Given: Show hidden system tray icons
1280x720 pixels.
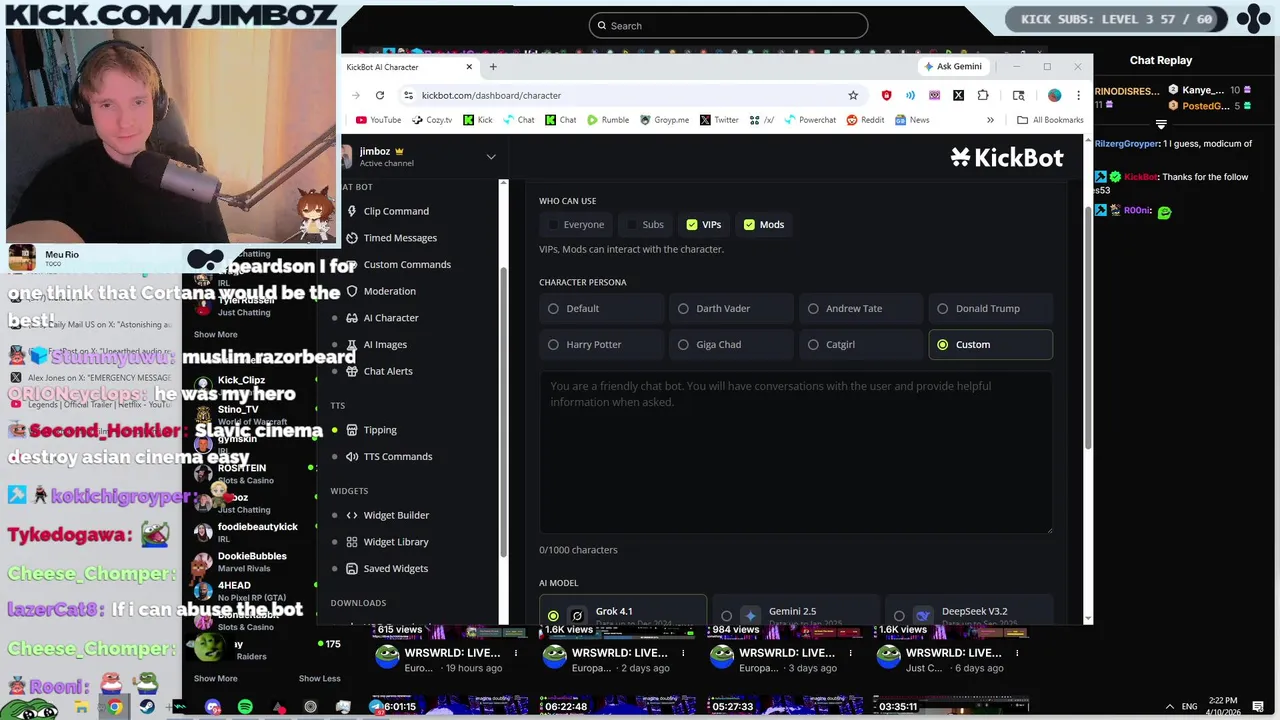Looking at the screenshot, I should click(x=1168, y=706).
